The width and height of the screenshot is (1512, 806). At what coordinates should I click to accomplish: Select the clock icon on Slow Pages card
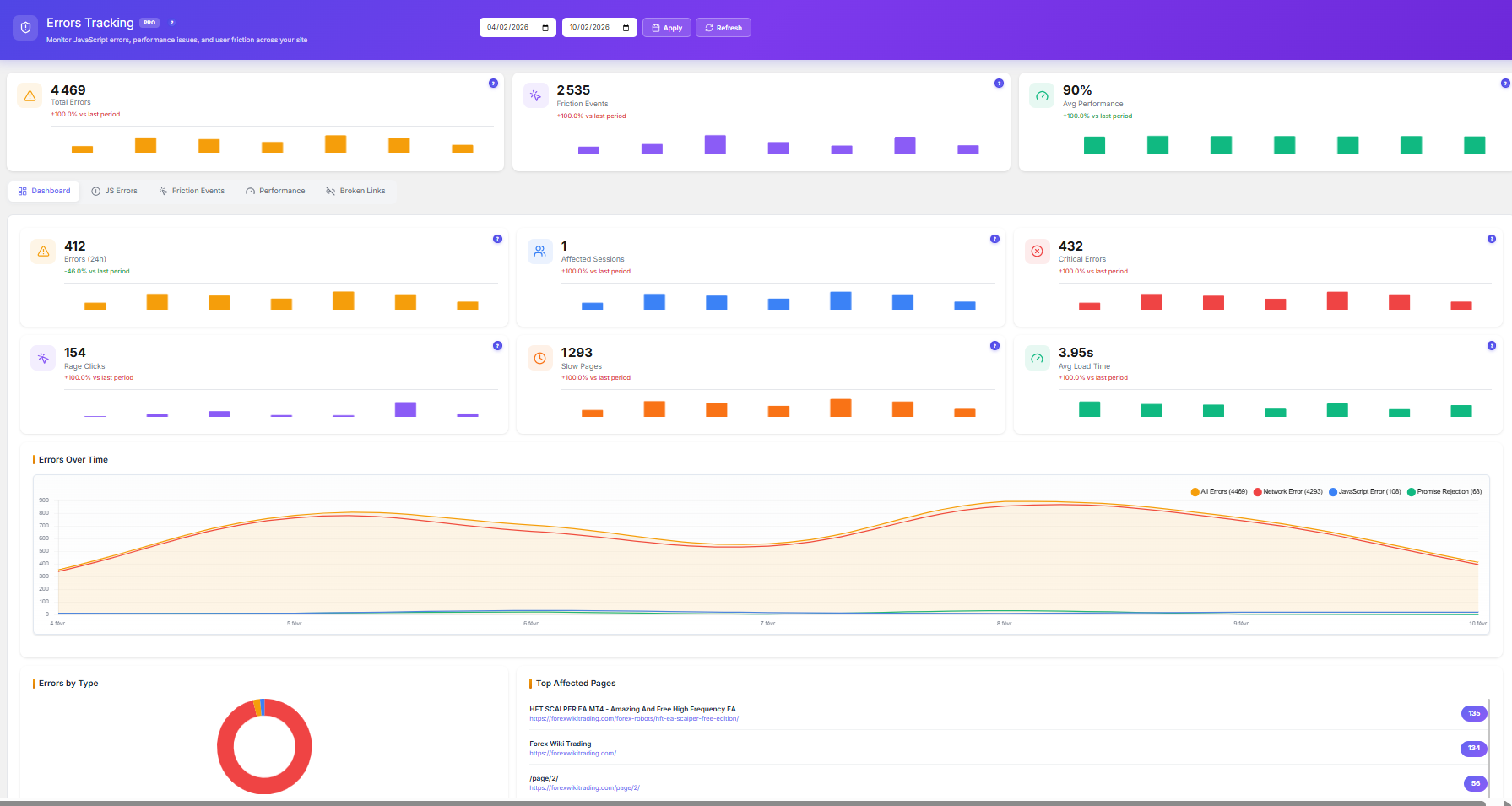tap(539, 358)
